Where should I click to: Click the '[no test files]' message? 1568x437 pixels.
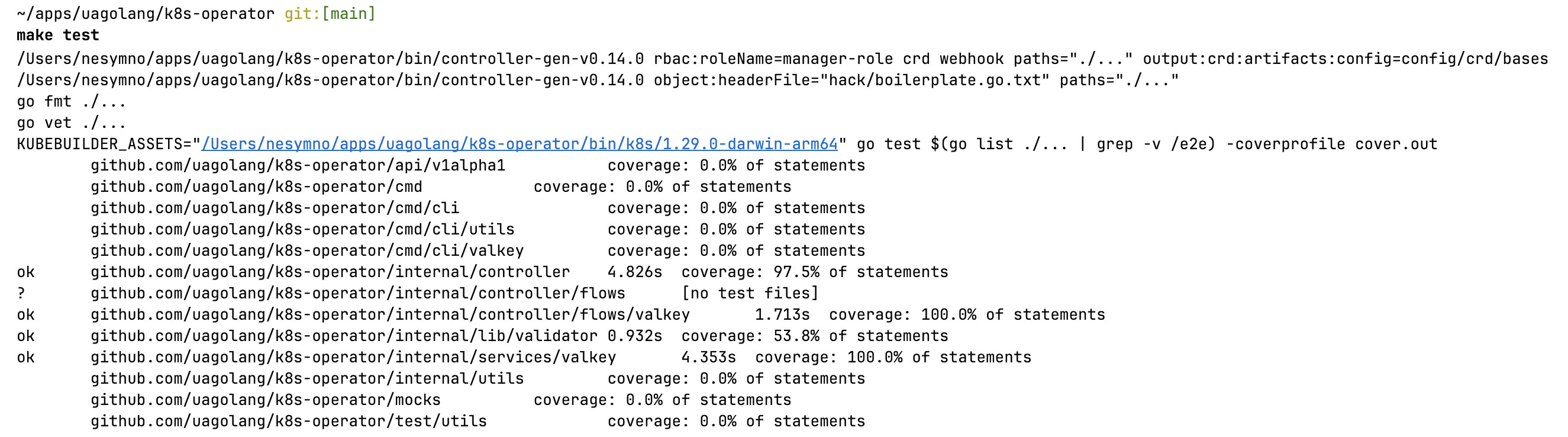point(750,294)
